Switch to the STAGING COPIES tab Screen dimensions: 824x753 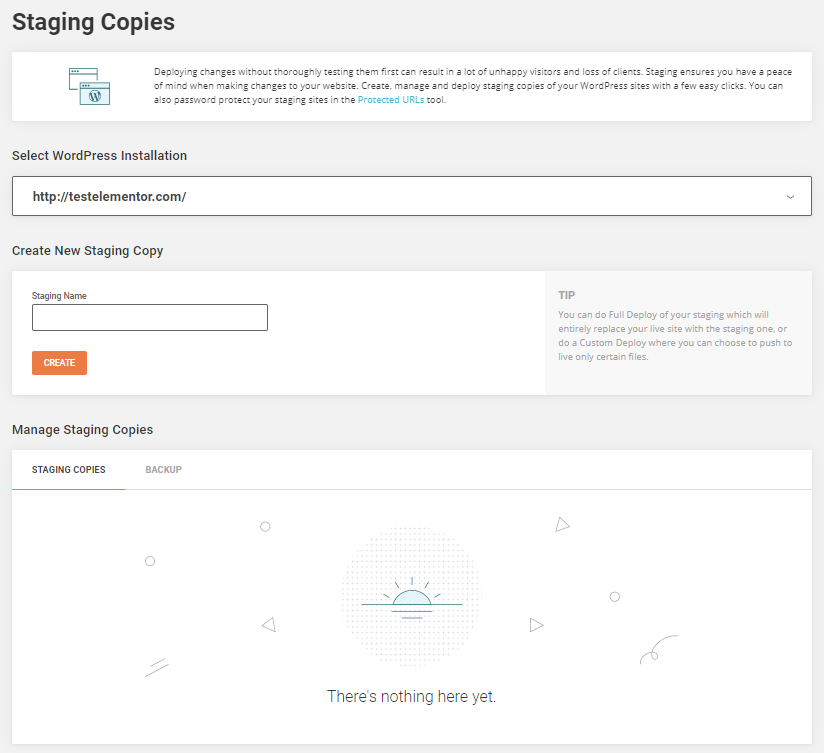[x=69, y=470]
